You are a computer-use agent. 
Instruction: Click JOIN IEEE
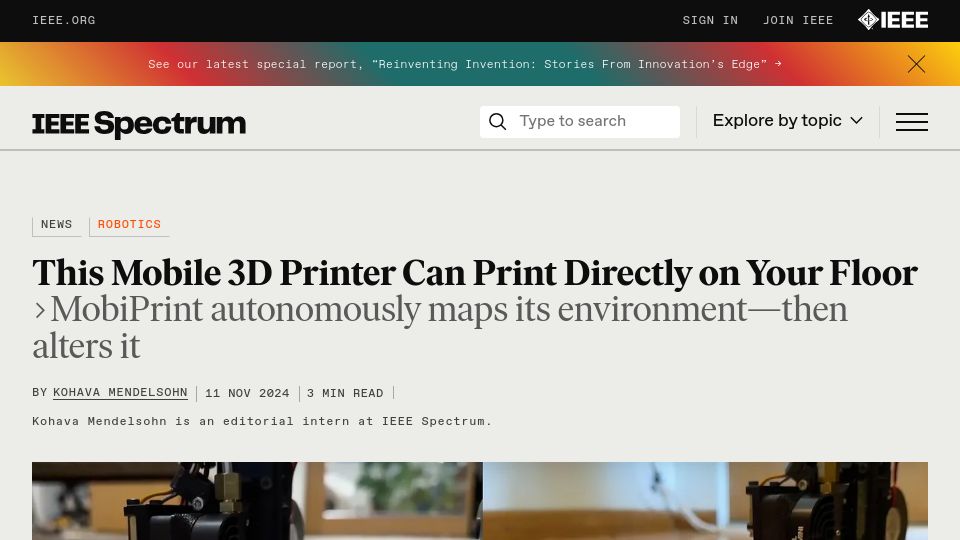(798, 20)
